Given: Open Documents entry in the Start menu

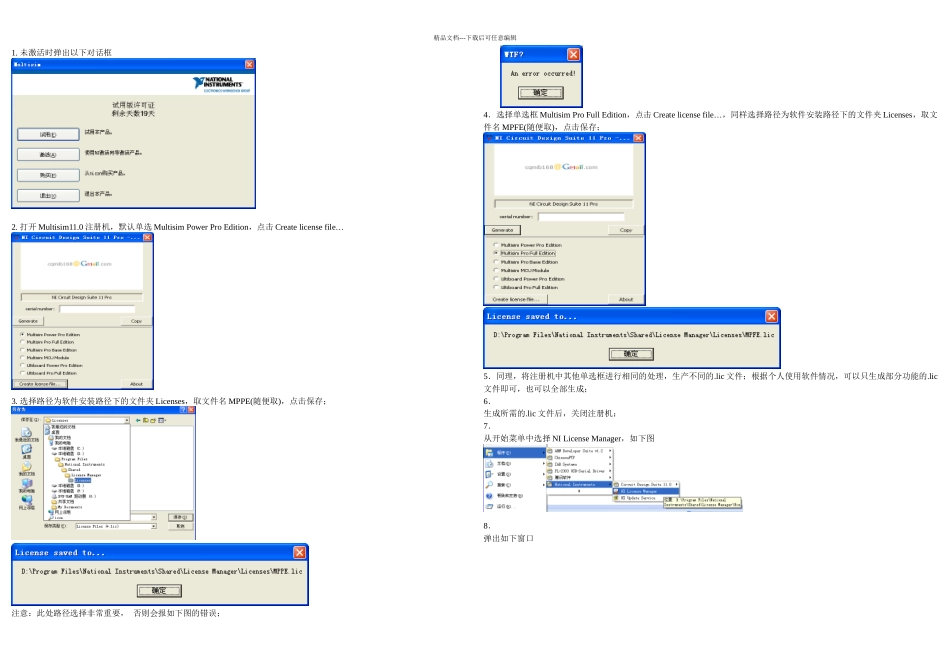Looking at the screenshot, I should click(516, 464).
